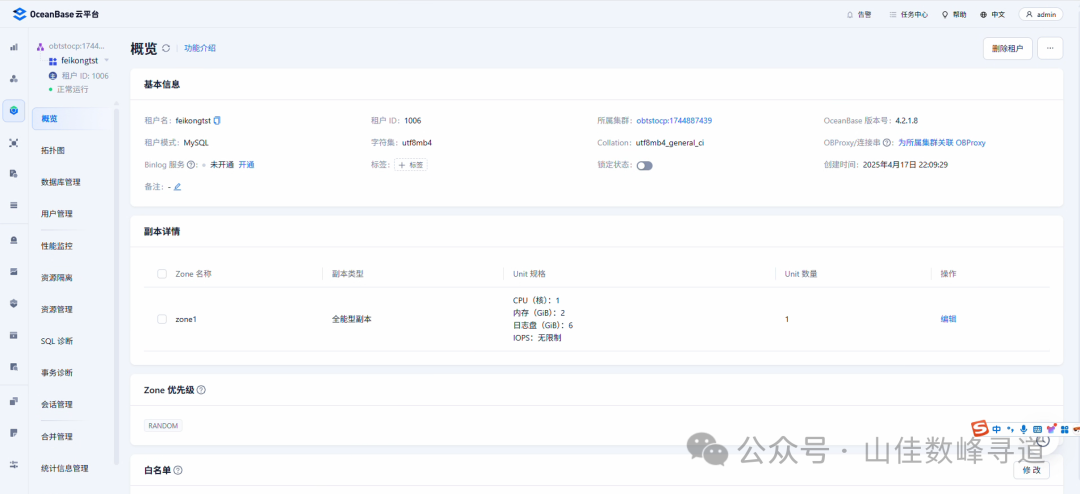
Task: Expand the feikongtst tenant switcher dropdown
Action: [x=107, y=61]
